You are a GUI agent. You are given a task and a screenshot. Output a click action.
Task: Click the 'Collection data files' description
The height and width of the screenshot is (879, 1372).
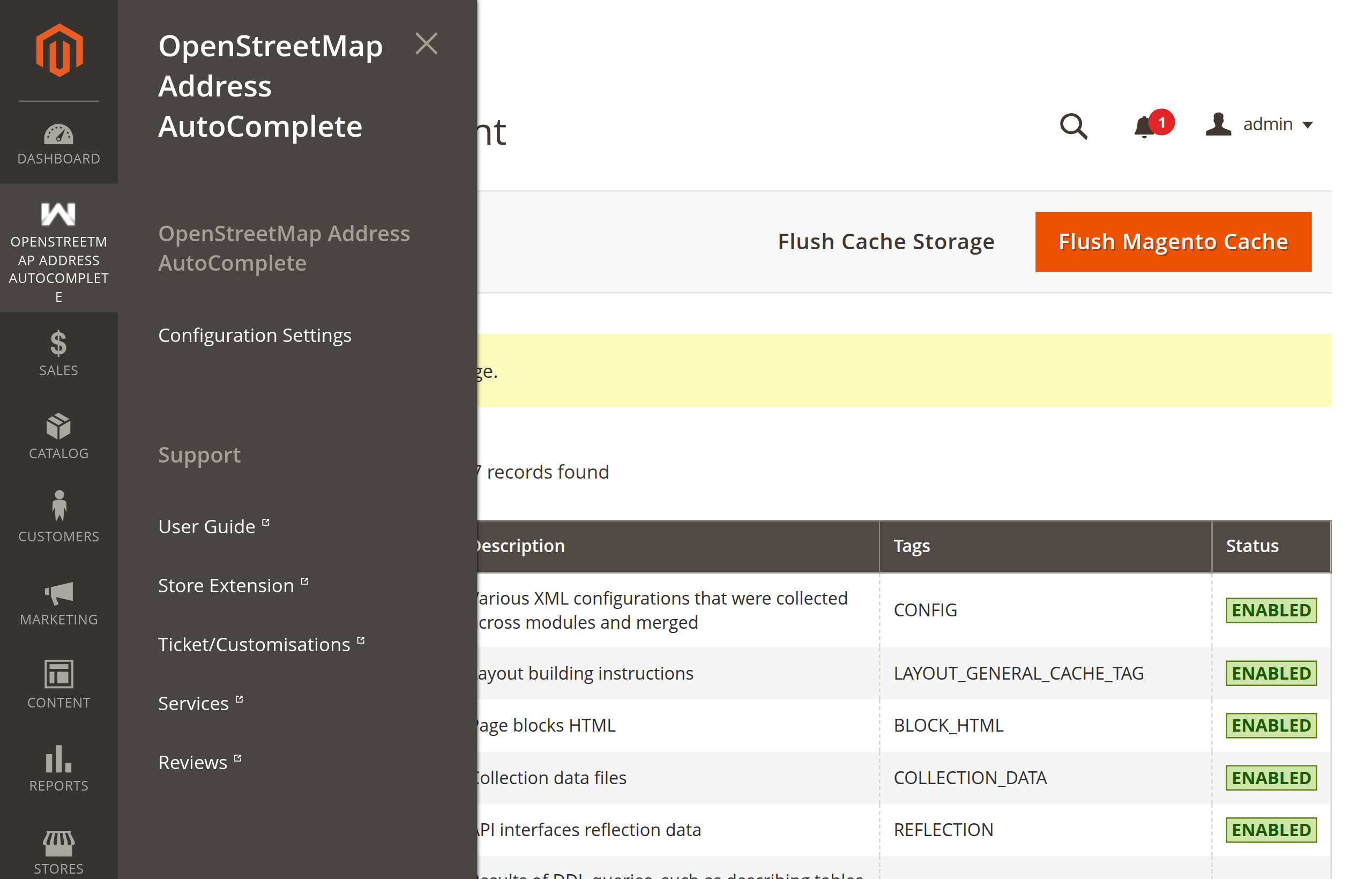[x=551, y=777]
